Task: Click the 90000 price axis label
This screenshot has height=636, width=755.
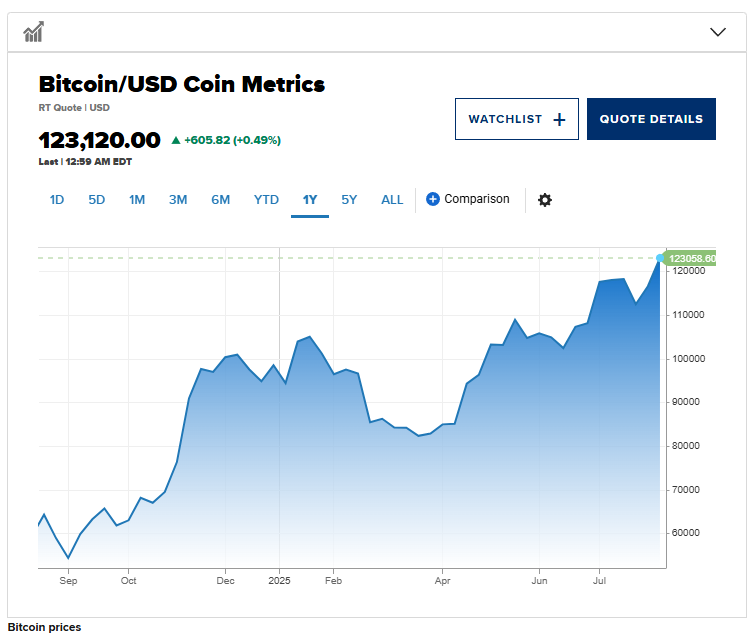Action: tap(686, 402)
